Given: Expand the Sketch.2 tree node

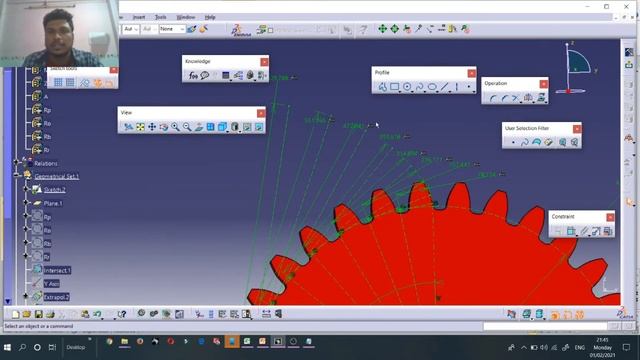Looking at the screenshot, I should tap(26, 189).
